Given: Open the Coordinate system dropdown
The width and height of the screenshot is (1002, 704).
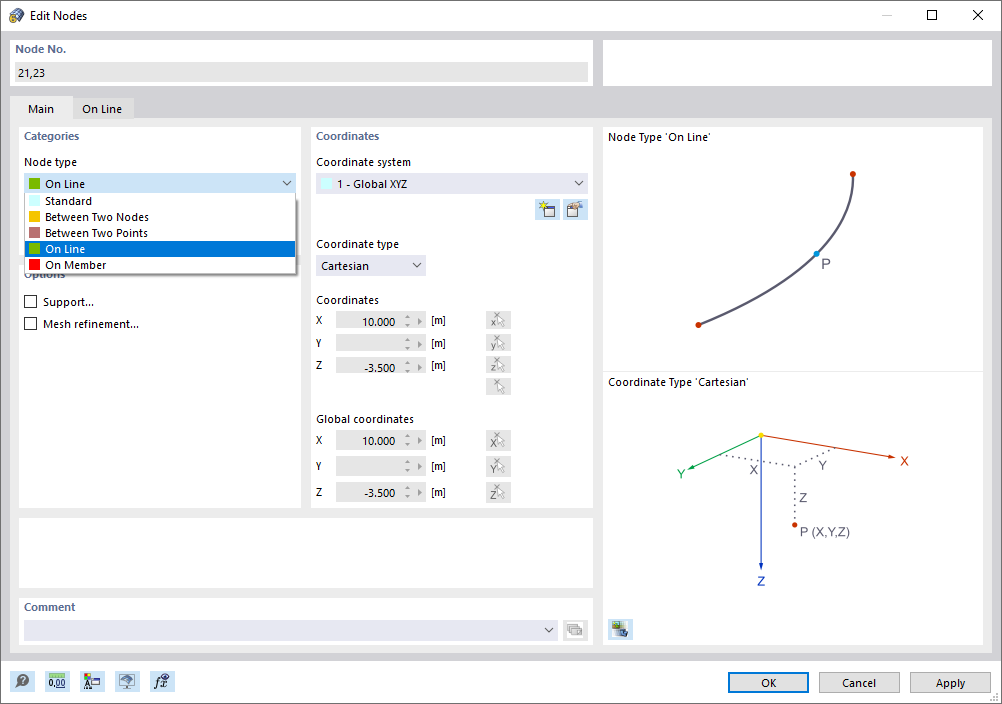Looking at the screenshot, I should click(x=452, y=183).
